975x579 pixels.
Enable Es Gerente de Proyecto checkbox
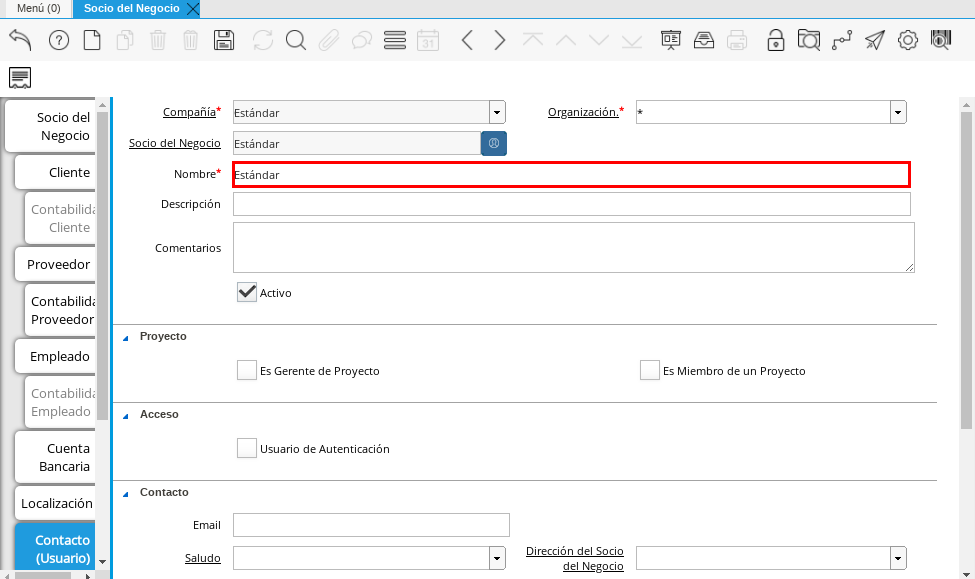pos(247,370)
